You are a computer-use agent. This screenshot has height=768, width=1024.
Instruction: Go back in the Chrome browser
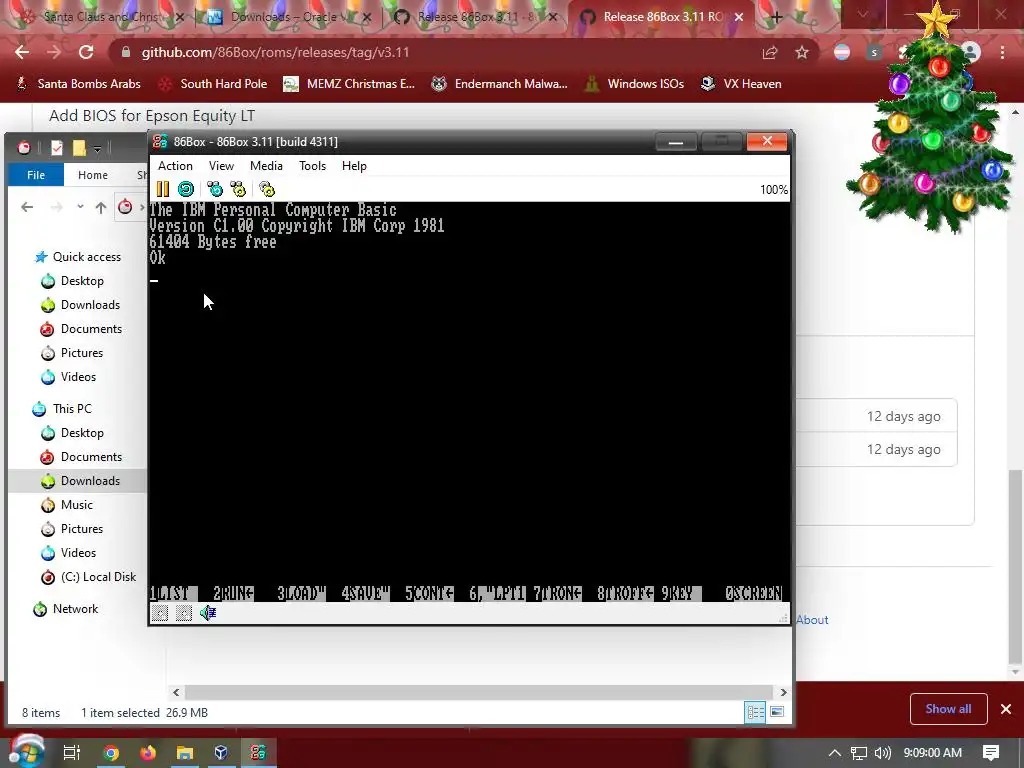pos(22,52)
